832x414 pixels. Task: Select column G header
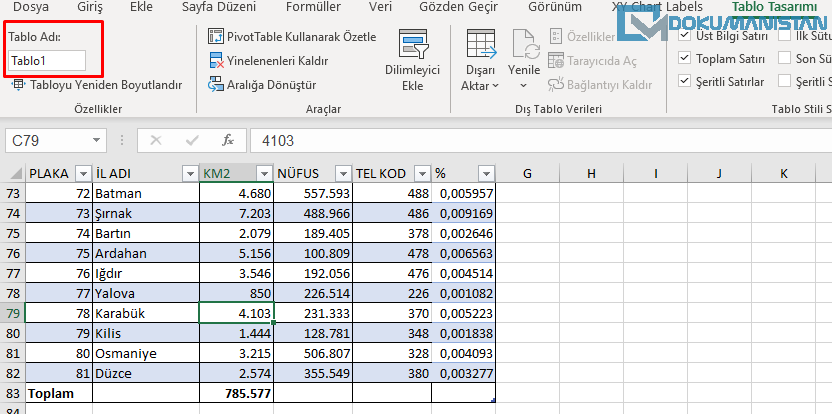coord(527,174)
